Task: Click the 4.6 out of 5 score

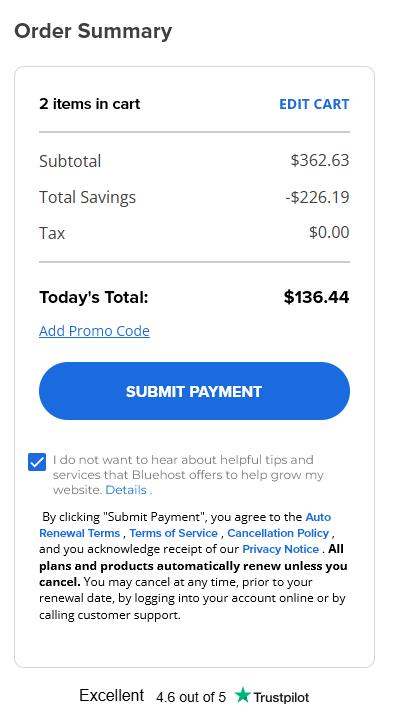Action: coord(191,697)
